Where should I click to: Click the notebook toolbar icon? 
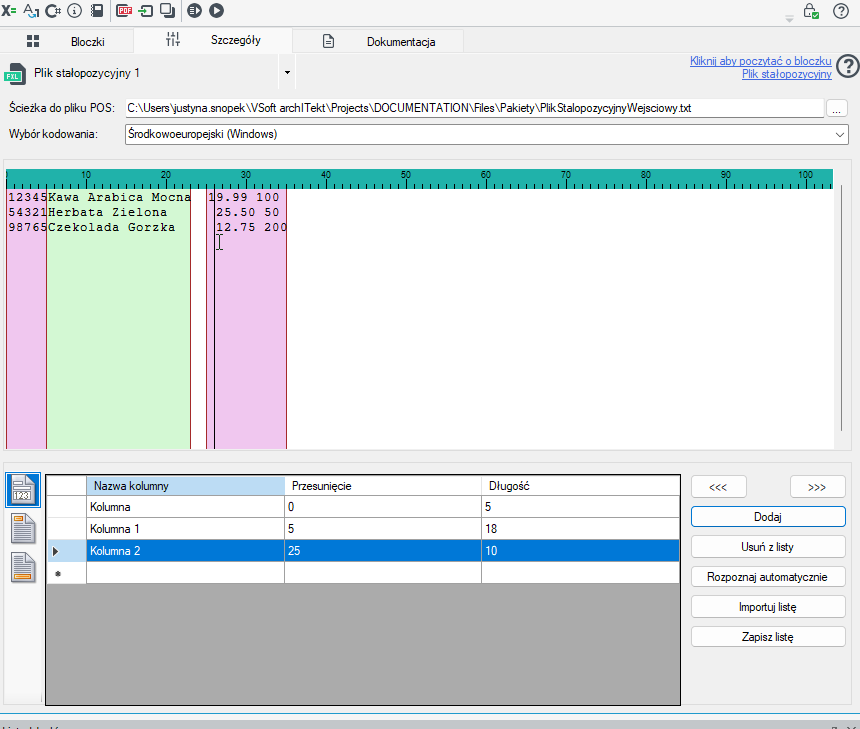click(97, 10)
